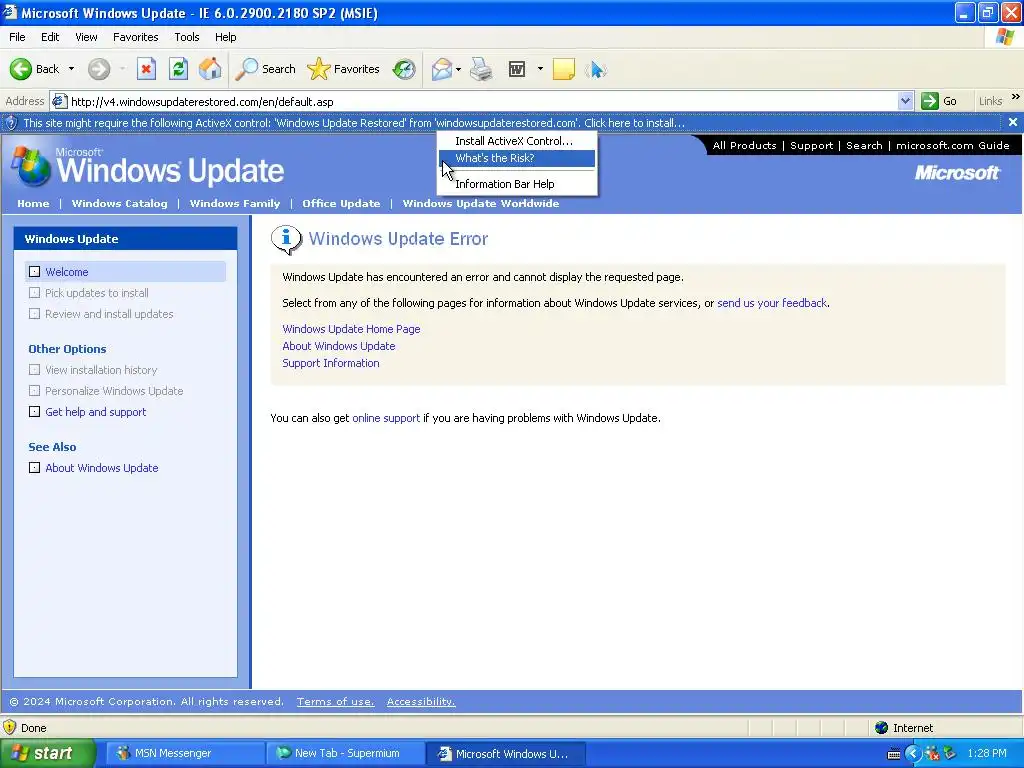This screenshot has height=768, width=1024.
Task: Click the Stop loading icon
Action: point(146,69)
